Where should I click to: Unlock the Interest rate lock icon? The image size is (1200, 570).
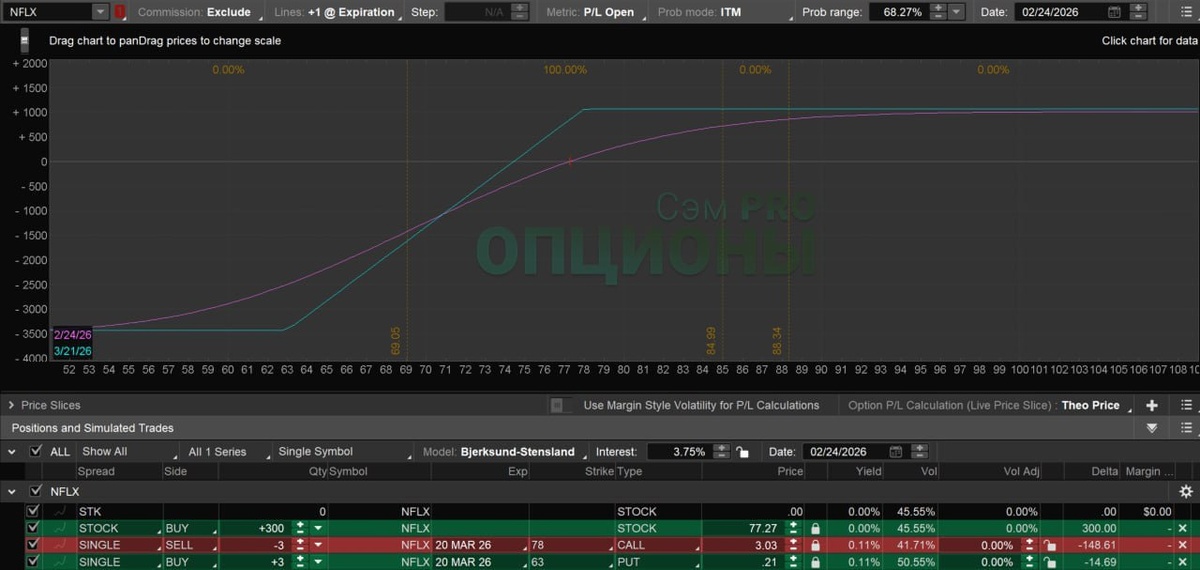(742, 452)
